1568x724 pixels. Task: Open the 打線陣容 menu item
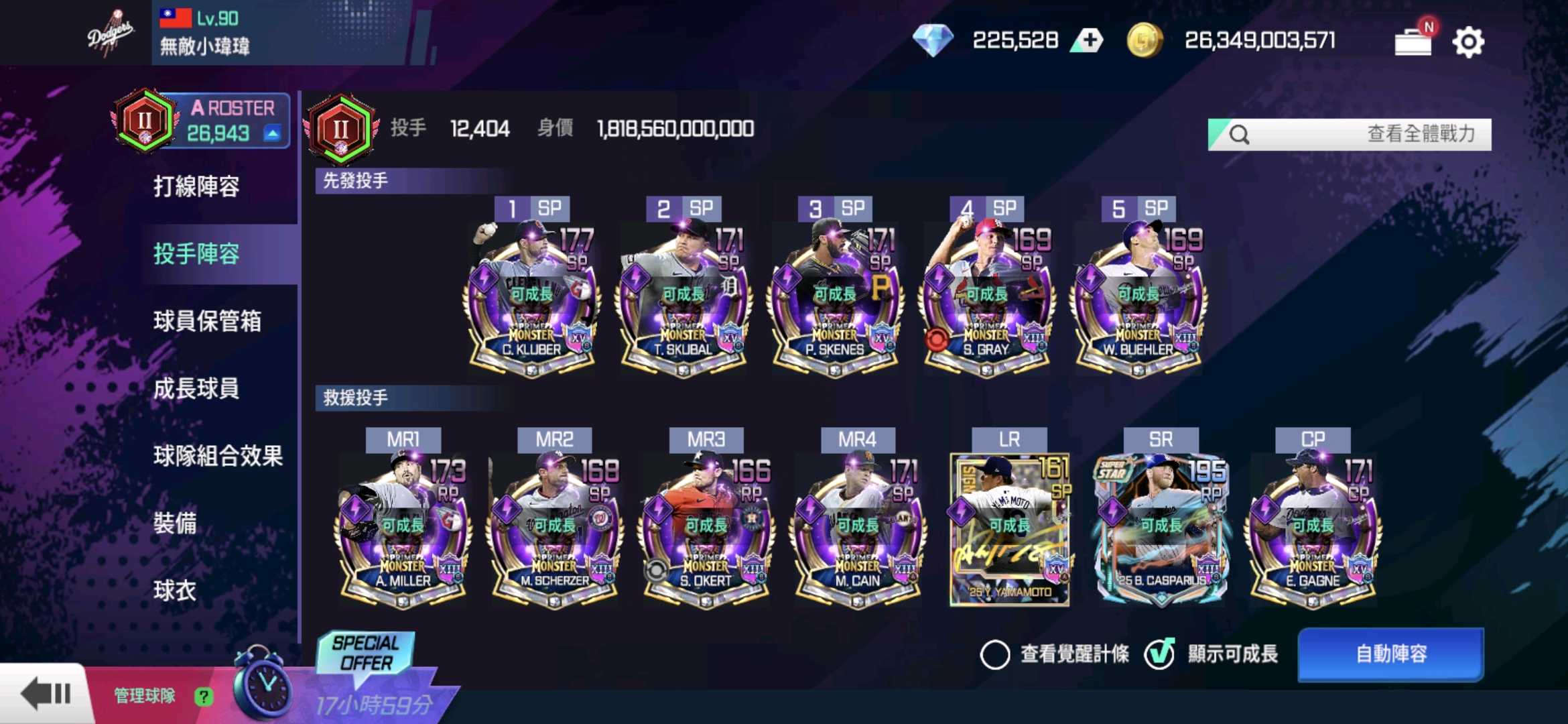click(196, 186)
